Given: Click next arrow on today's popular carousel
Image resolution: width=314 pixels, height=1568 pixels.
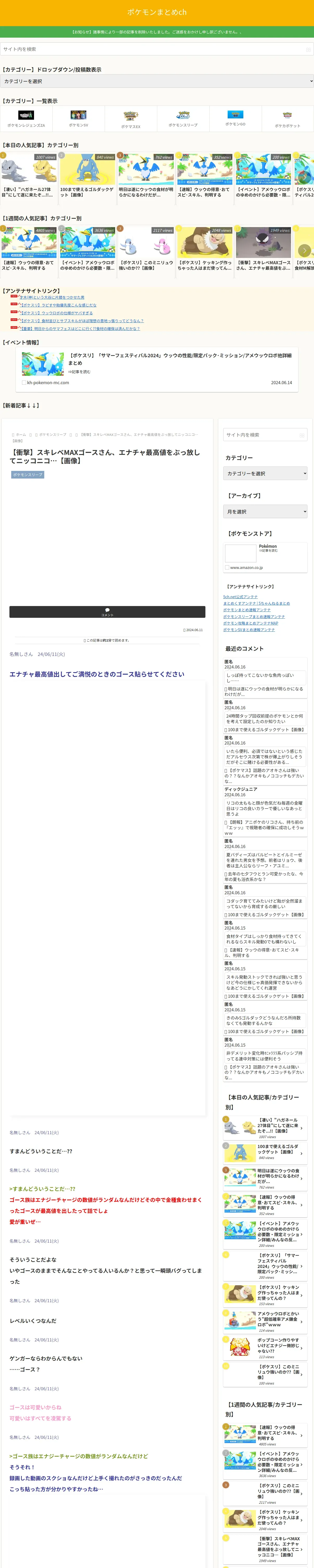Looking at the screenshot, I should pos(304,177).
